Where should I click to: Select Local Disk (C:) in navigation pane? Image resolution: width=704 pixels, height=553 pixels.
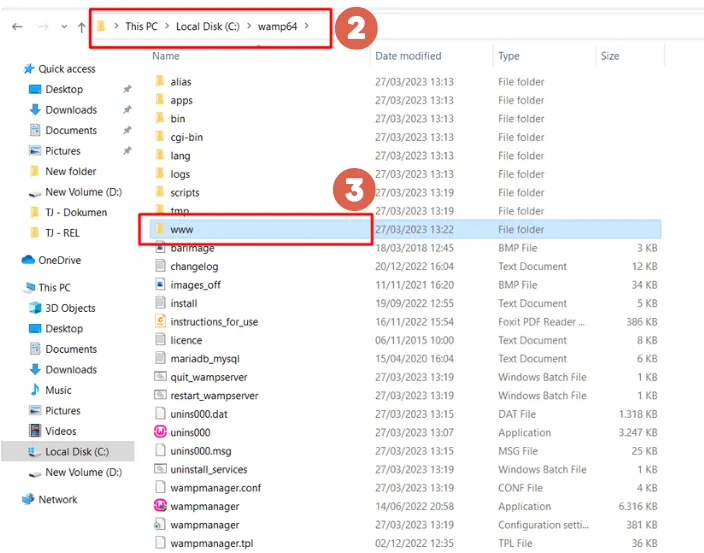(77, 452)
